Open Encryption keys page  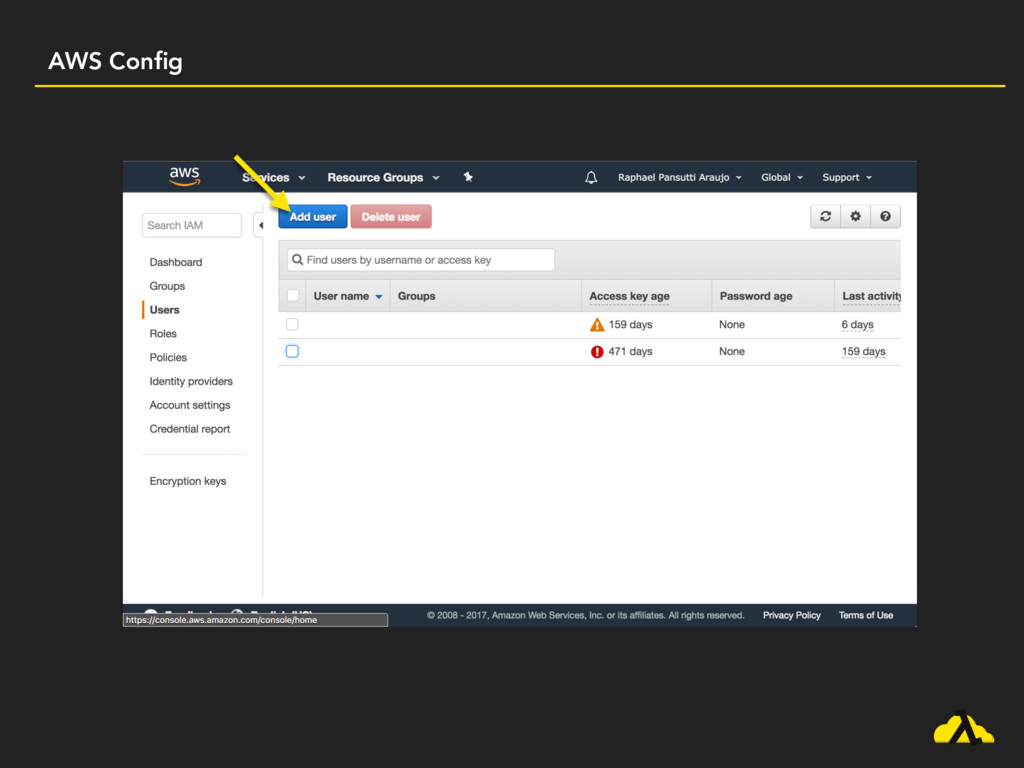[188, 481]
